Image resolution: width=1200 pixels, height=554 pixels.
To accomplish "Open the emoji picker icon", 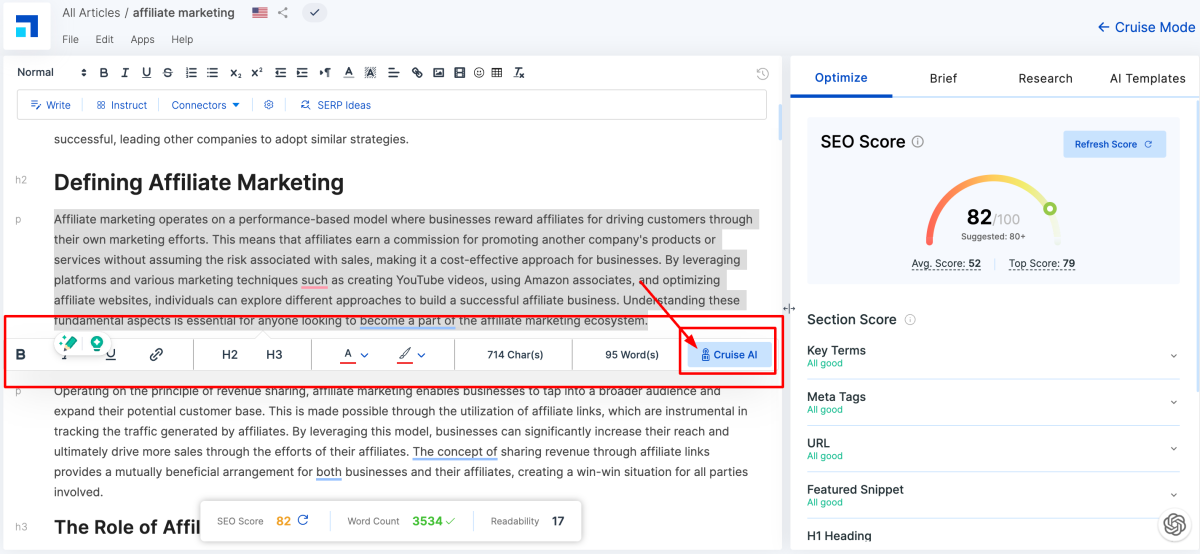I will click(479, 73).
